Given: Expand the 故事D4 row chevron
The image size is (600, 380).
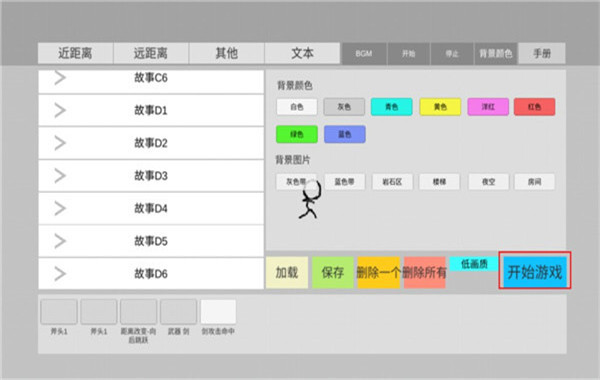Looking at the screenshot, I should tap(60, 209).
